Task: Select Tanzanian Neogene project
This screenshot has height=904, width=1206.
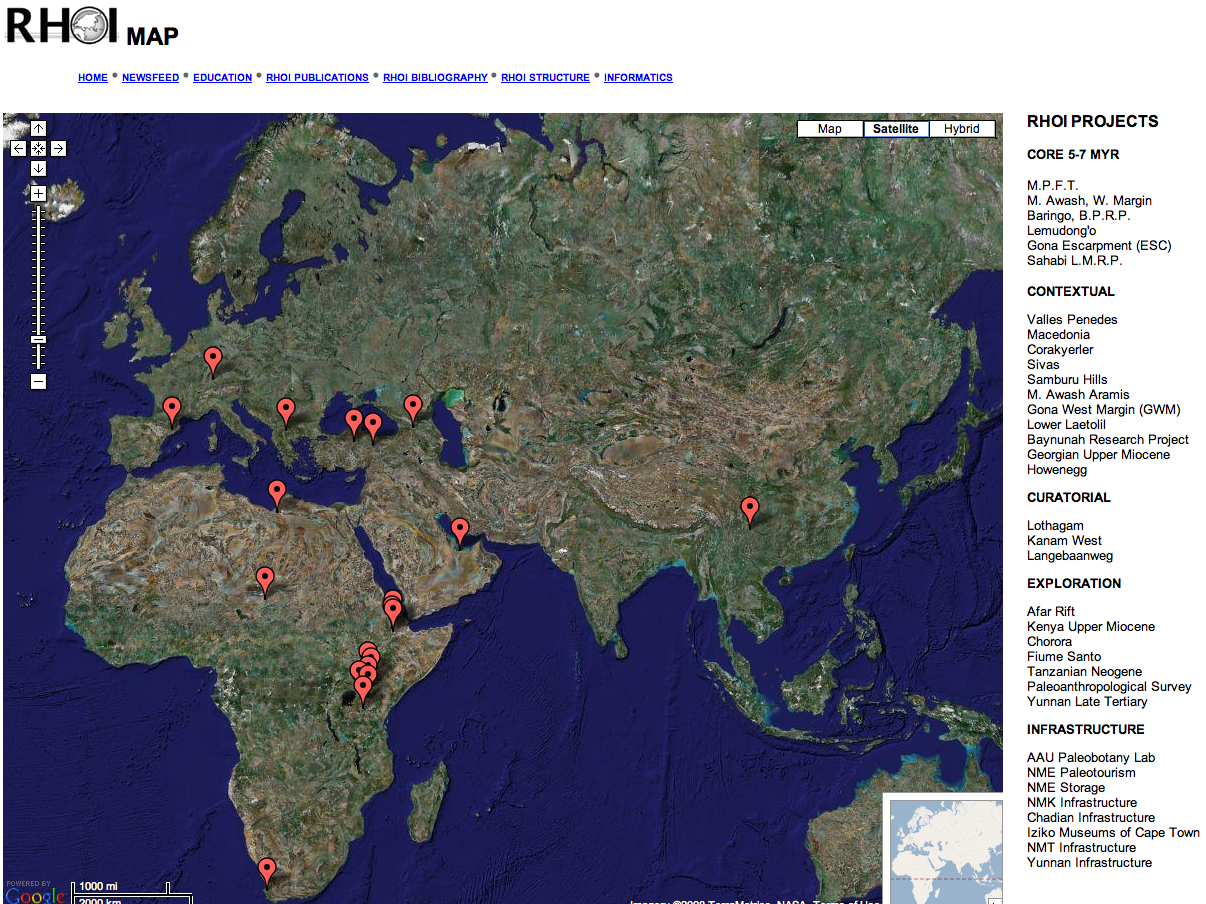Action: pos(1084,672)
